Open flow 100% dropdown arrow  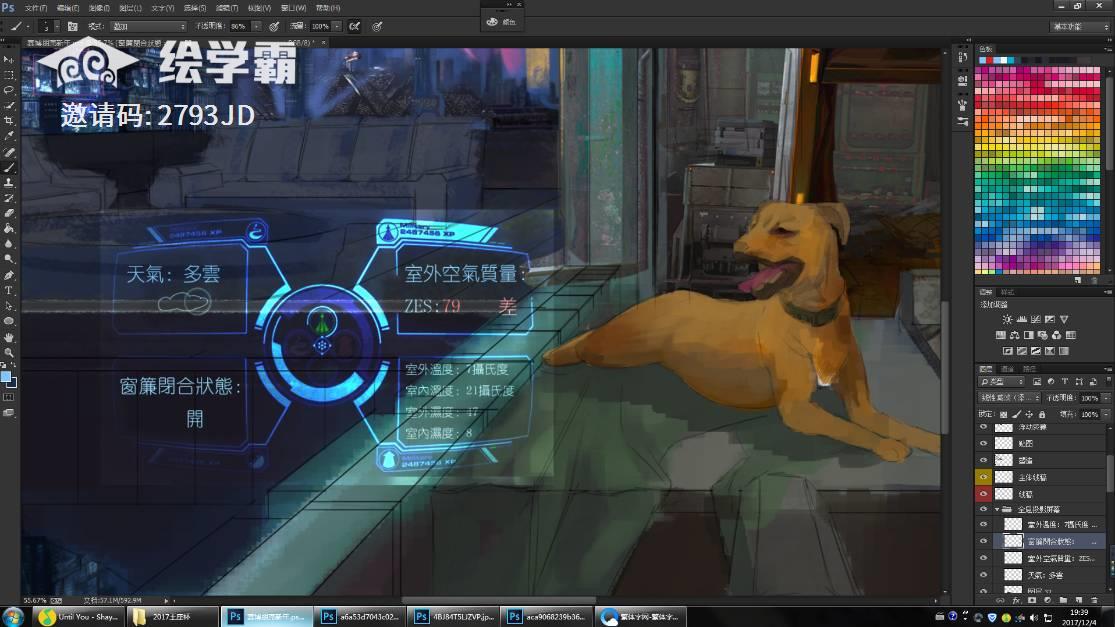click(x=337, y=26)
